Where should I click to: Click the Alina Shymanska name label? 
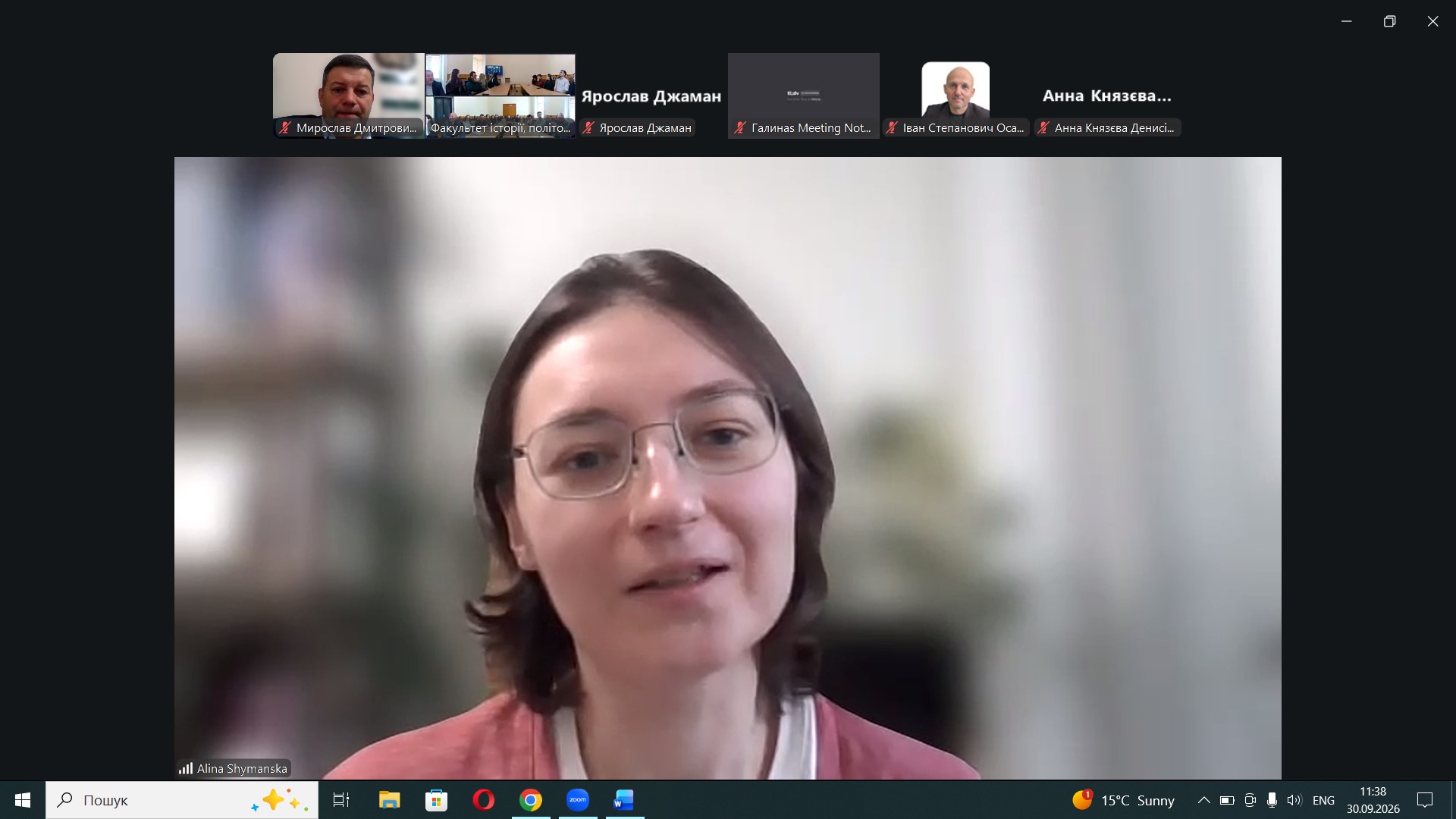242,768
